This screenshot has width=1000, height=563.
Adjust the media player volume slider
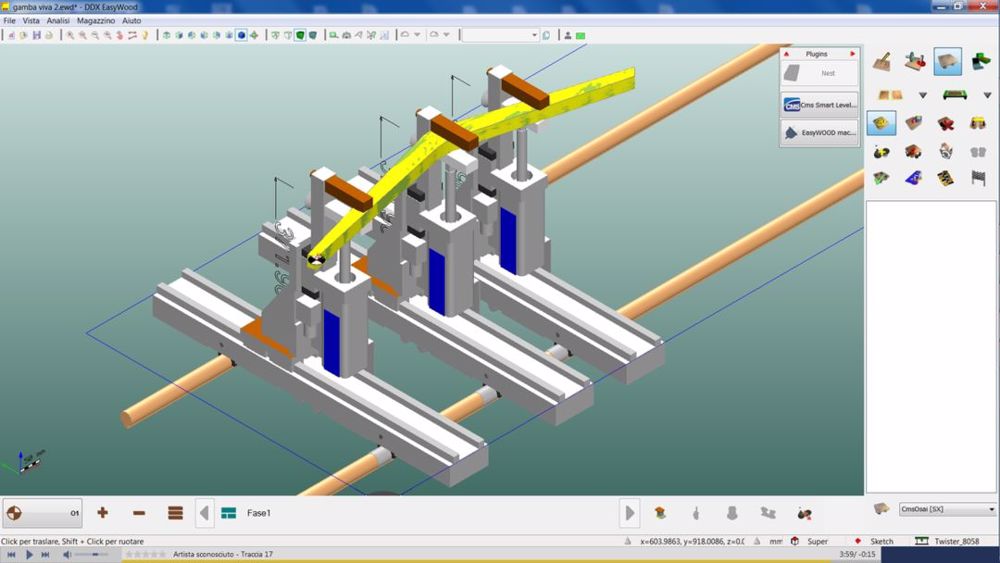point(92,554)
